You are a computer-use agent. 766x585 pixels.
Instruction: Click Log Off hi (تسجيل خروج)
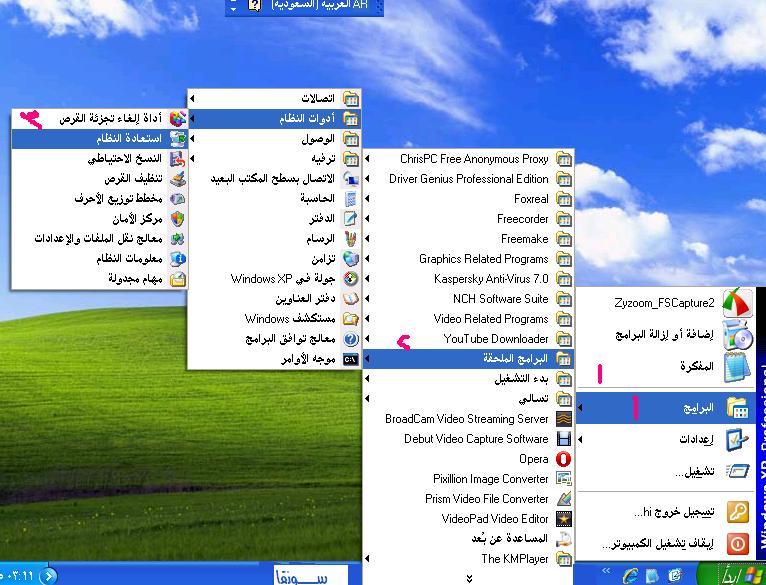coord(666,512)
